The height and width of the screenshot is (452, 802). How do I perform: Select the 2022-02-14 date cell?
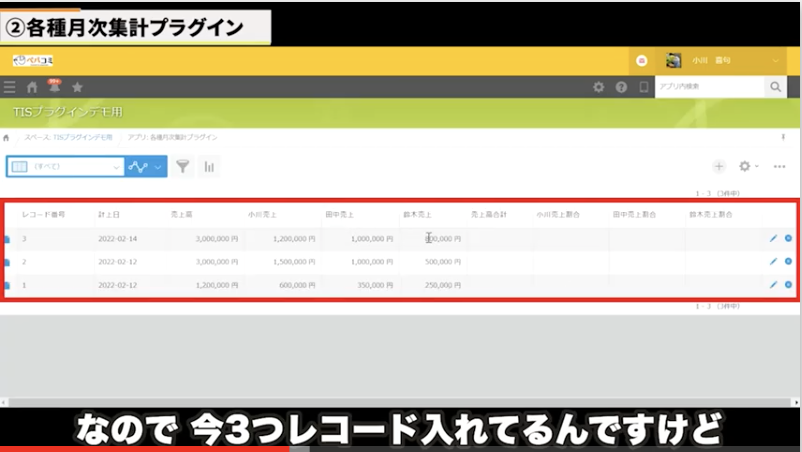coord(118,239)
